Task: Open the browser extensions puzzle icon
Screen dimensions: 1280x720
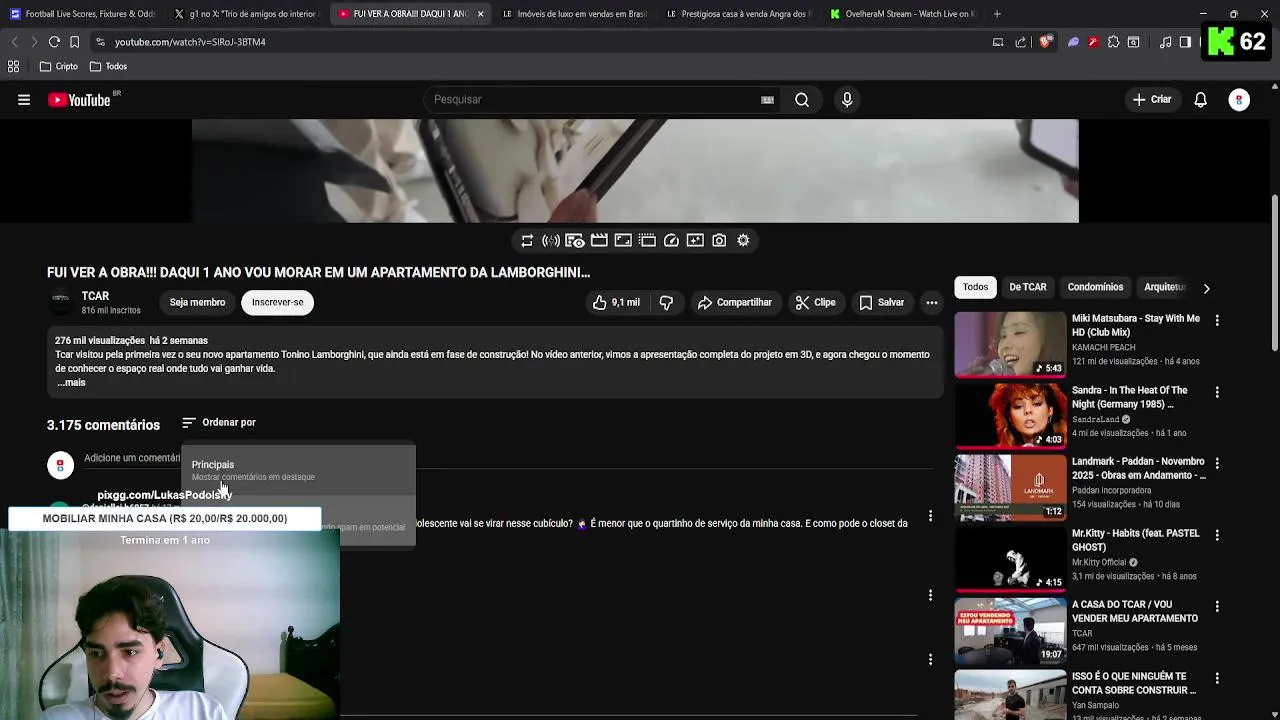Action: (1113, 42)
